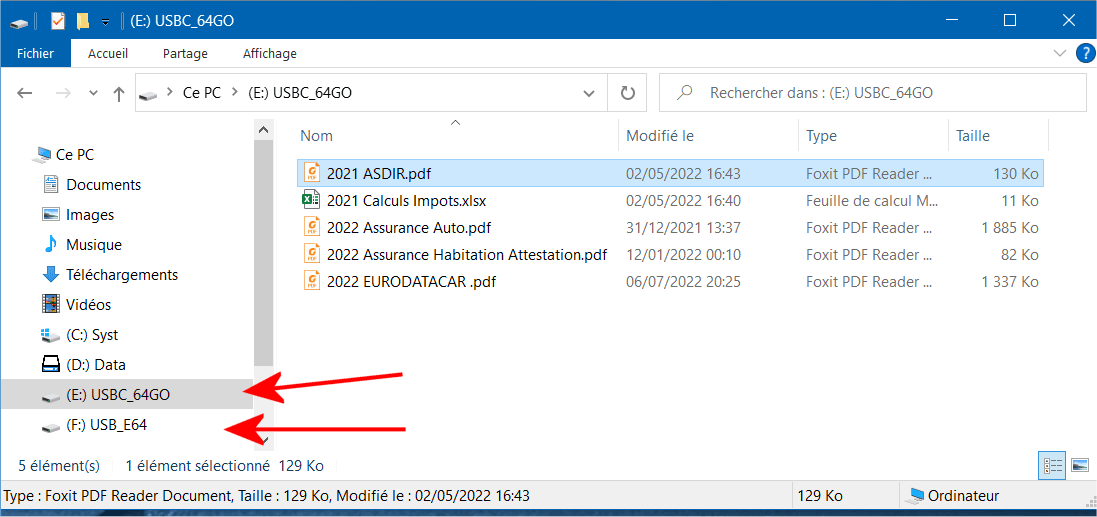1097x517 pixels.
Task: Open recent locations dropdown chevron
Action: 94,94
